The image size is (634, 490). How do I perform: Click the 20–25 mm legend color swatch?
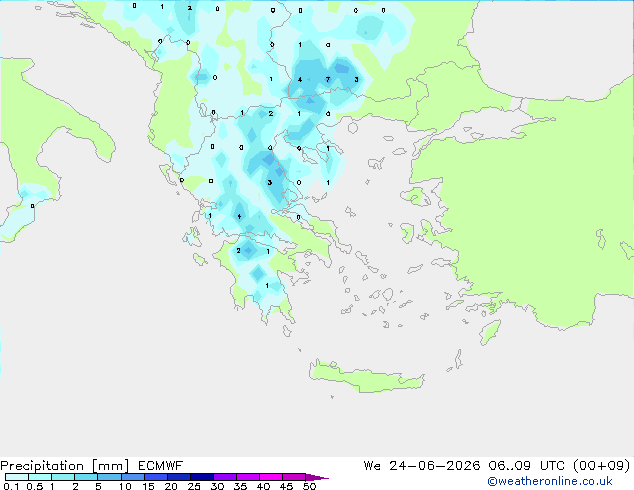(x=179, y=477)
